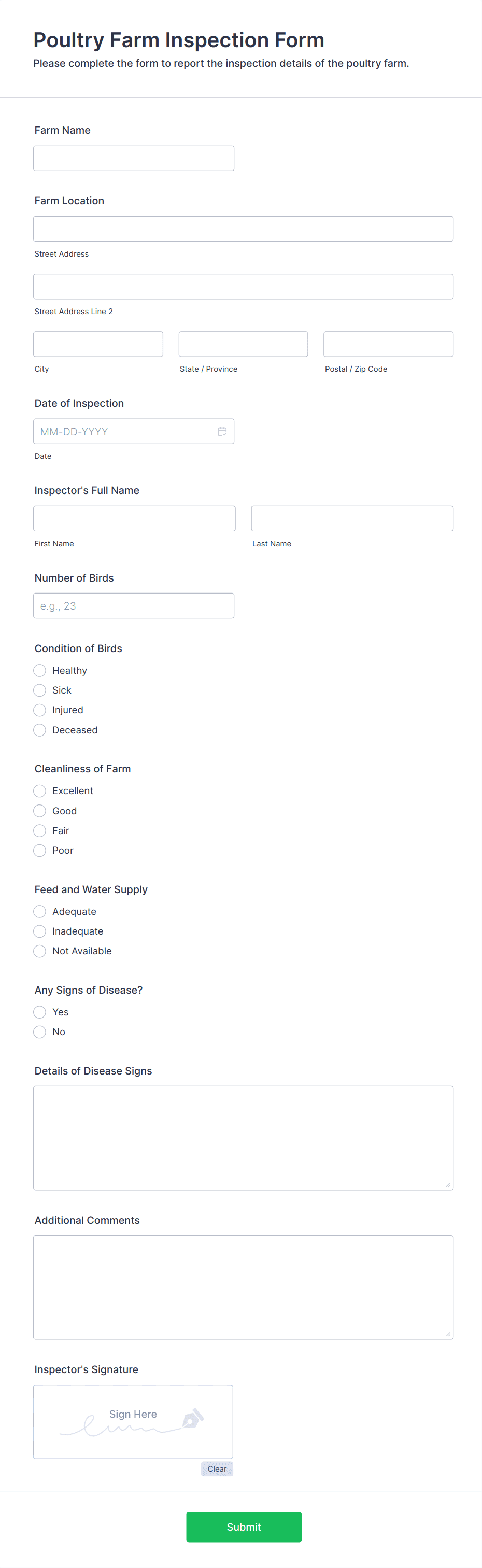This screenshot has width=482, height=1568.
Task: Answer No to signs of disease
Action: coord(39,1032)
